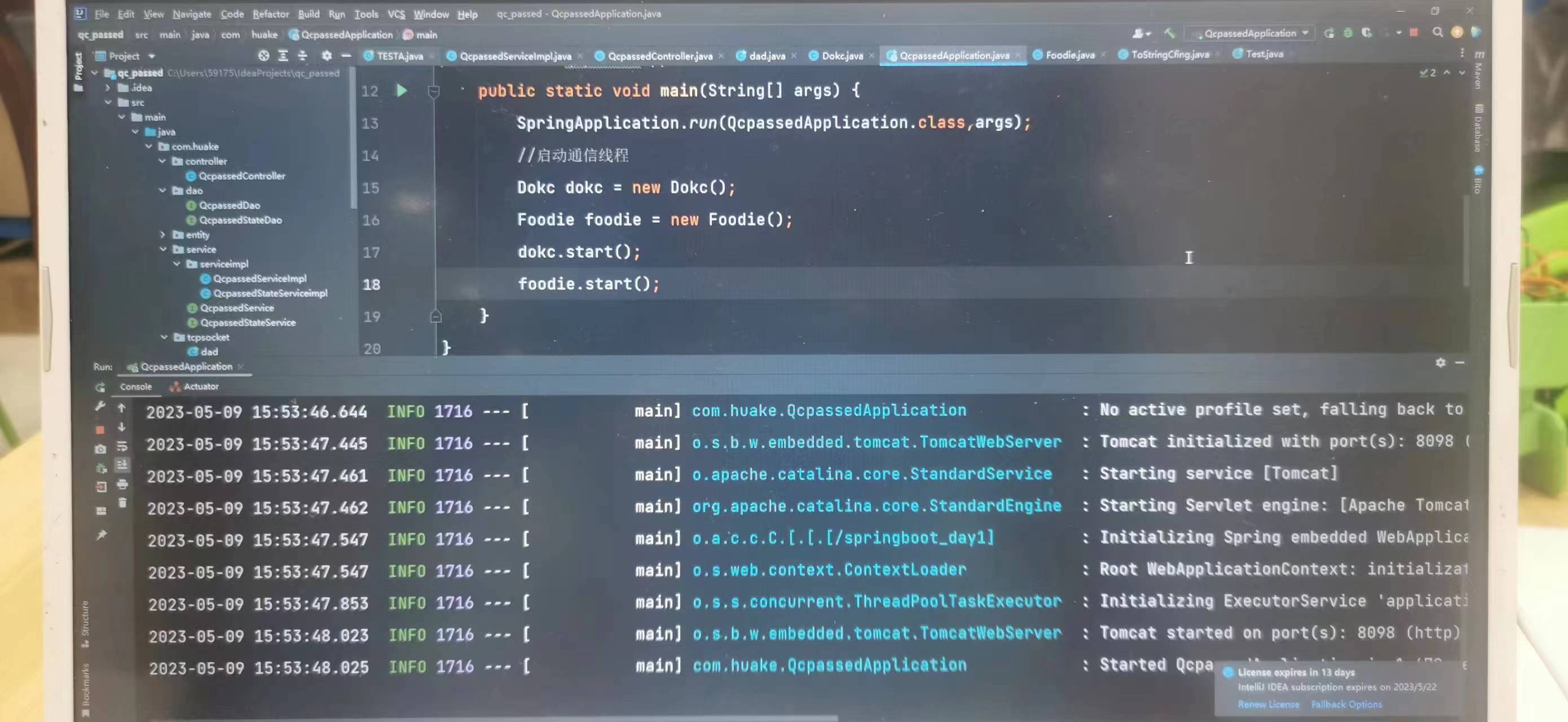Viewport: 1568px width, 722px height.
Task: Click the wrench icon in Run panel
Action: (x=100, y=406)
